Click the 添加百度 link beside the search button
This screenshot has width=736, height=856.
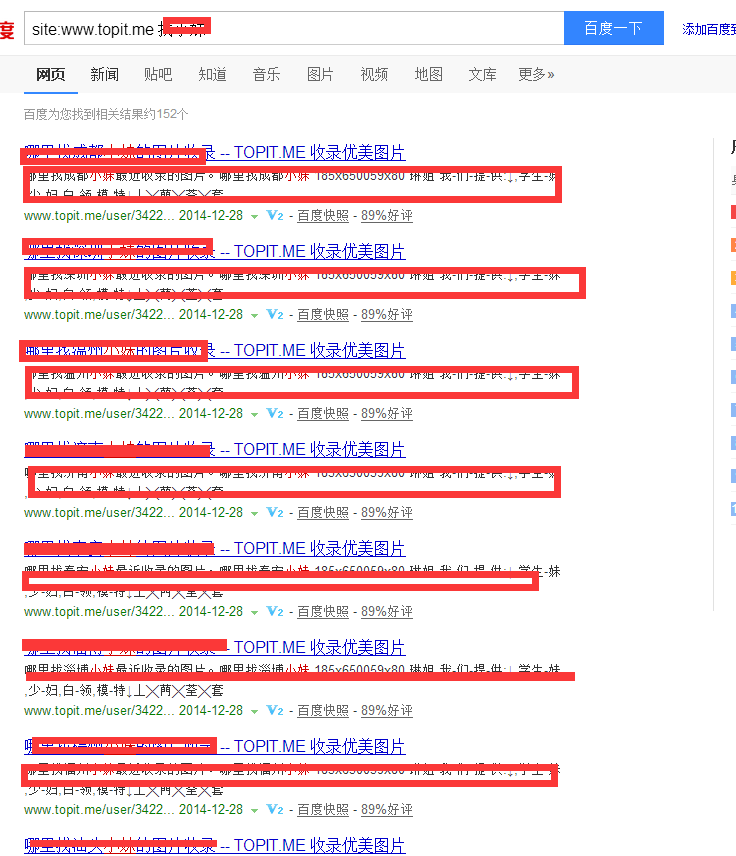point(709,29)
